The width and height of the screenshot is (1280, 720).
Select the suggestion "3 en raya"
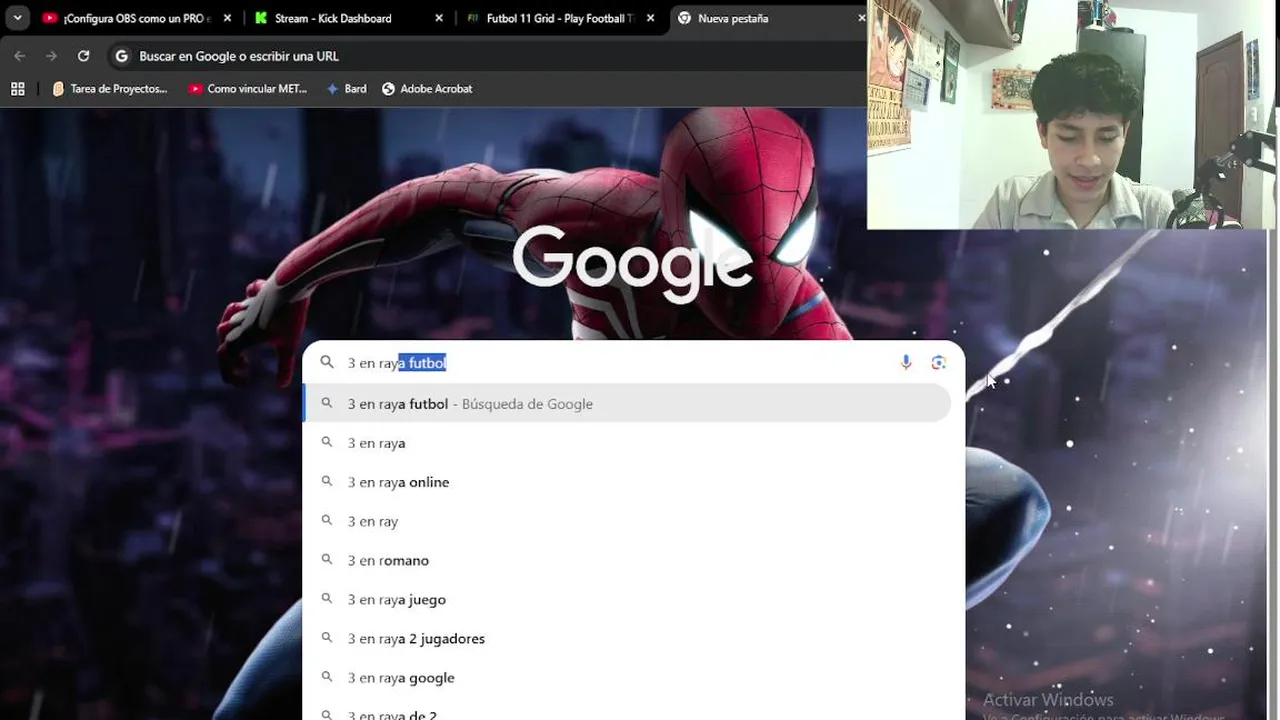pyautogui.click(x=627, y=443)
